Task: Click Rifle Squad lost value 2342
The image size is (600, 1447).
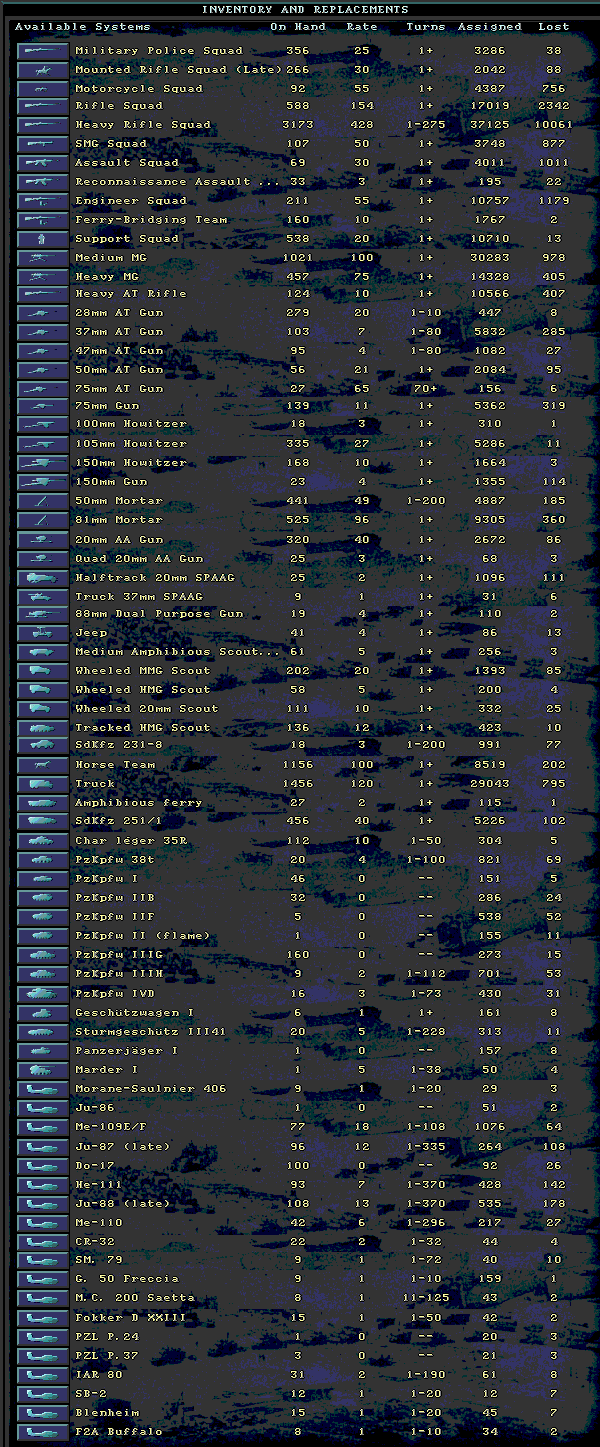Action: click(x=554, y=106)
